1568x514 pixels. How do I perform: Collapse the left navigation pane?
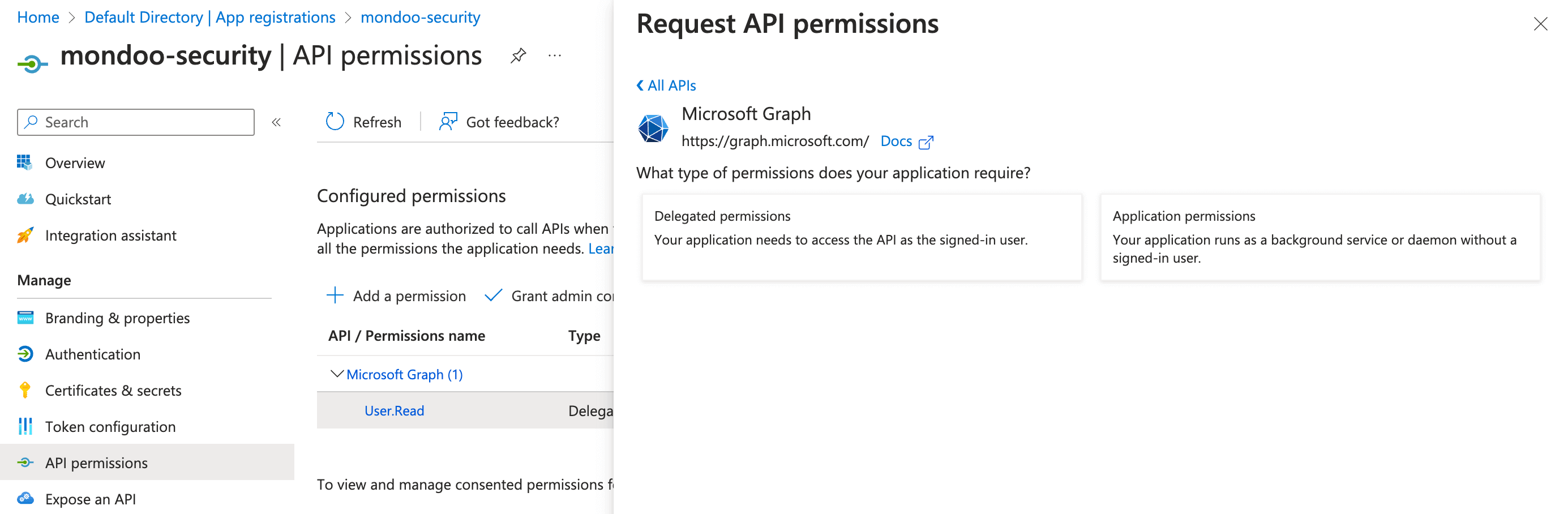point(277,122)
